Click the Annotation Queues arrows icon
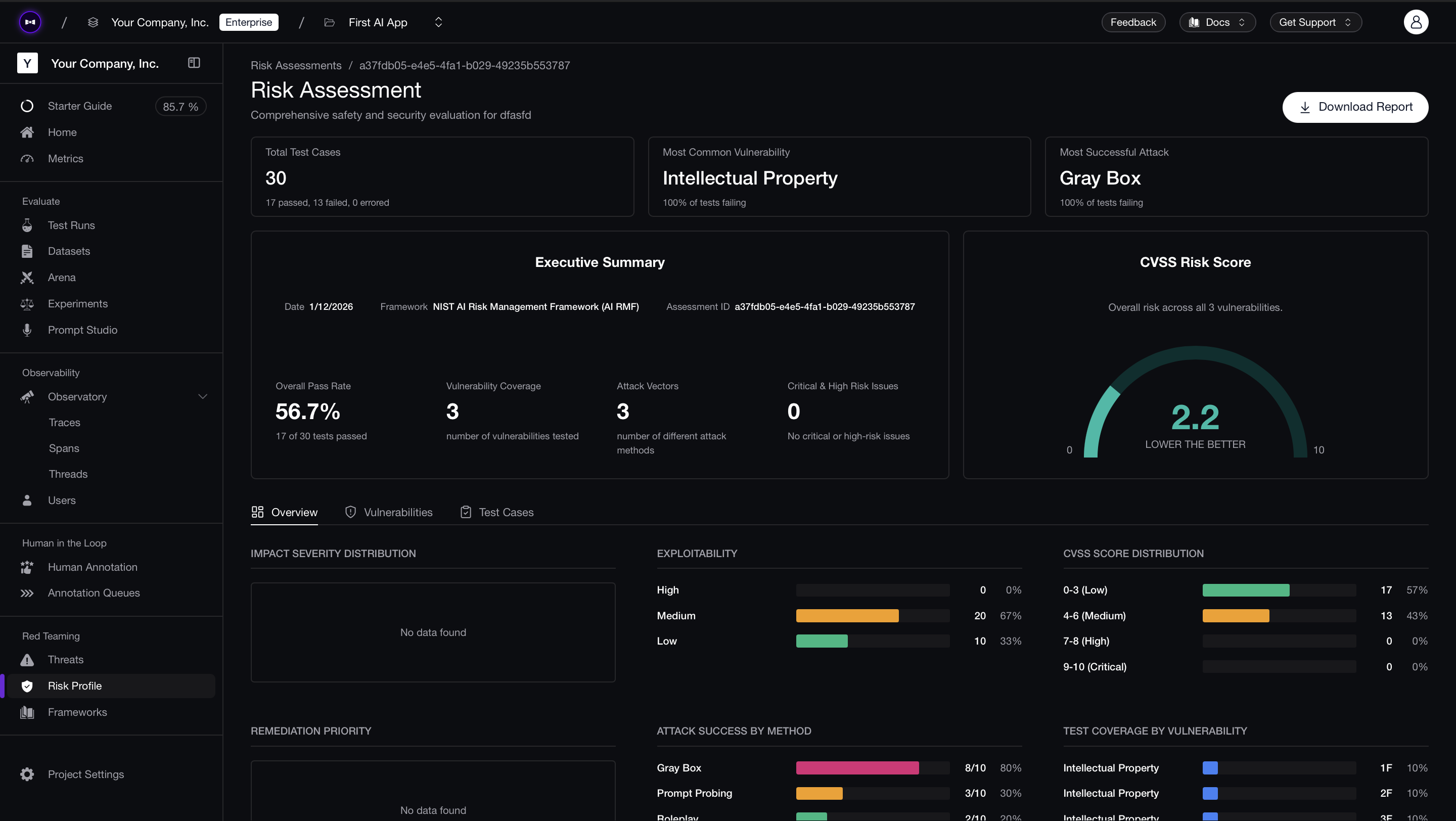Image resolution: width=1456 pixels, height=821 pixels. point(27,592)
